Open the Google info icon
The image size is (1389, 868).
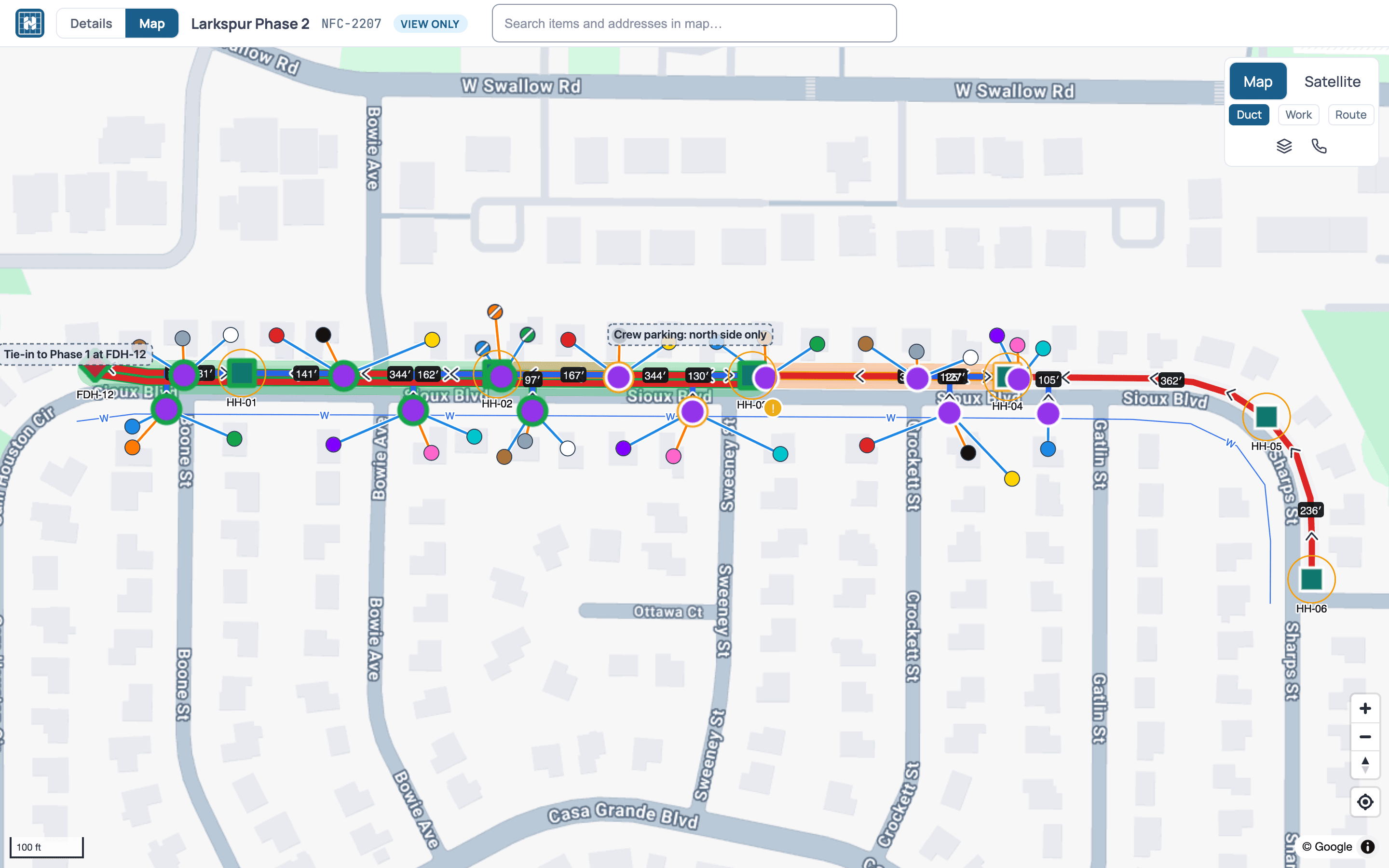(x=1368, y=847)
